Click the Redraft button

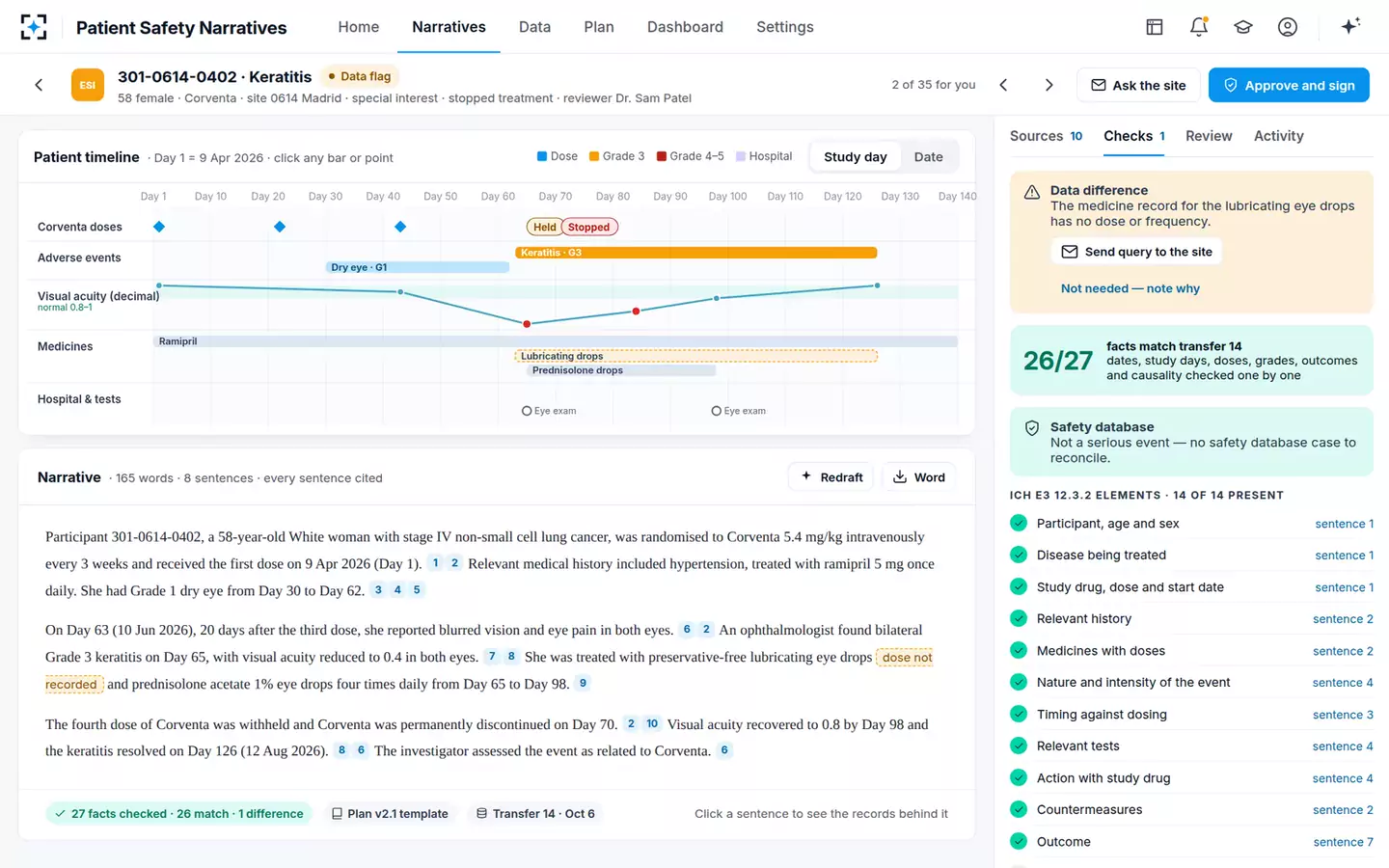pyautogui.click(x=831, y=477)
